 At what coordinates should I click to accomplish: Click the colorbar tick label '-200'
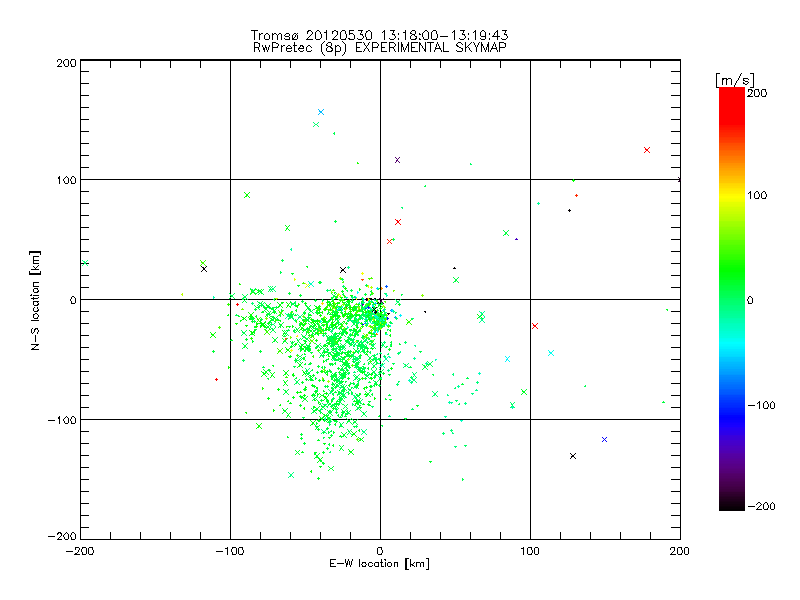pyautogui.click(x=761, y=506)
